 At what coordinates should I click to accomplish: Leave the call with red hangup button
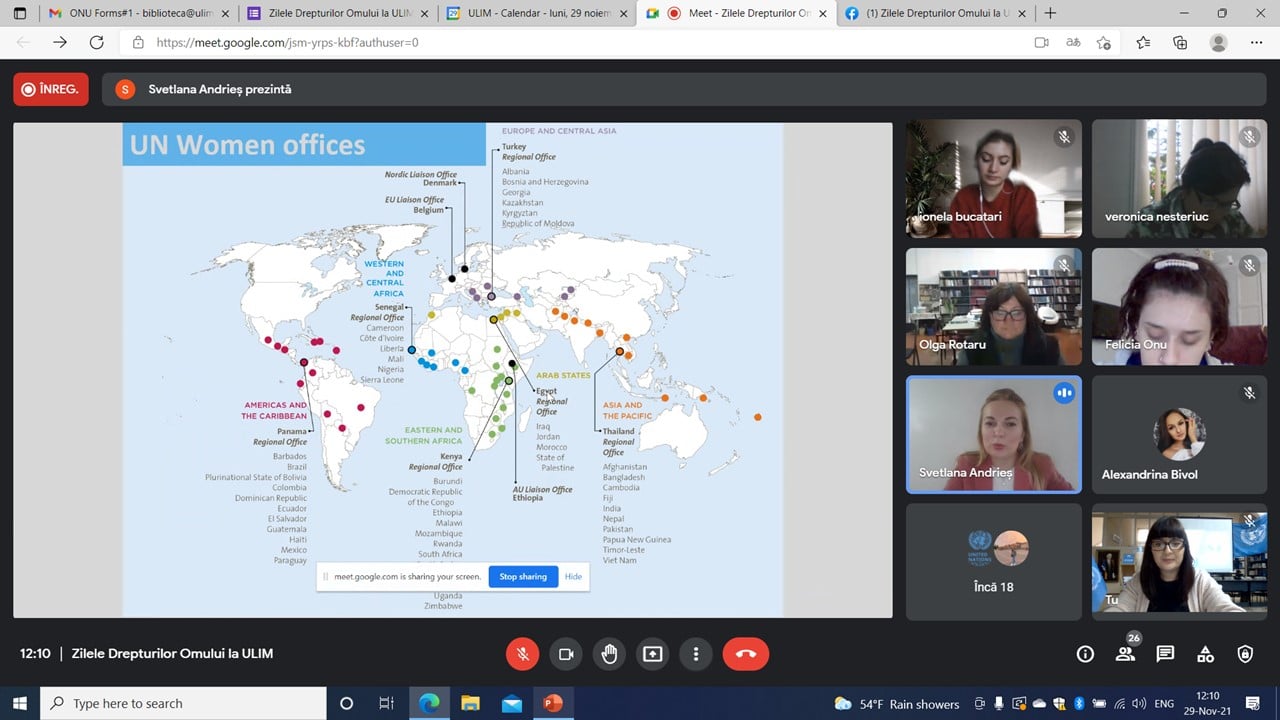pyautogui.click(x=746, y=654)
